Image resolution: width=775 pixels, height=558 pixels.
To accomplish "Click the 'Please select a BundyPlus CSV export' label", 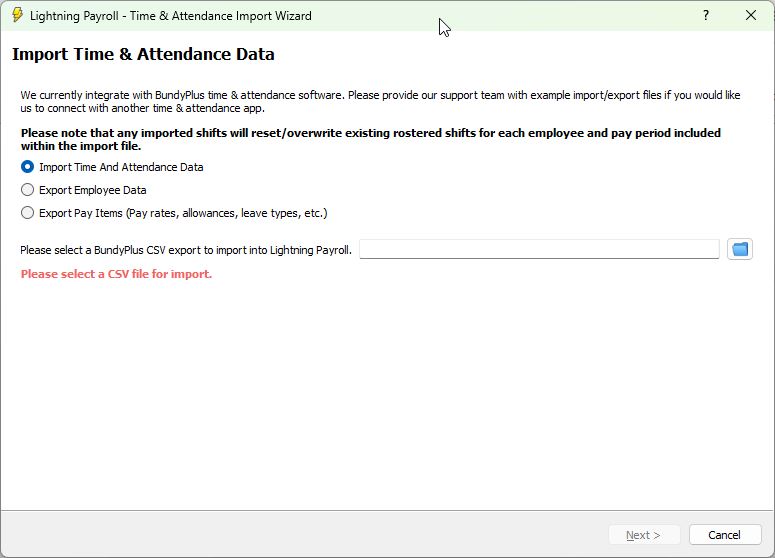I will tap(186, 250).
